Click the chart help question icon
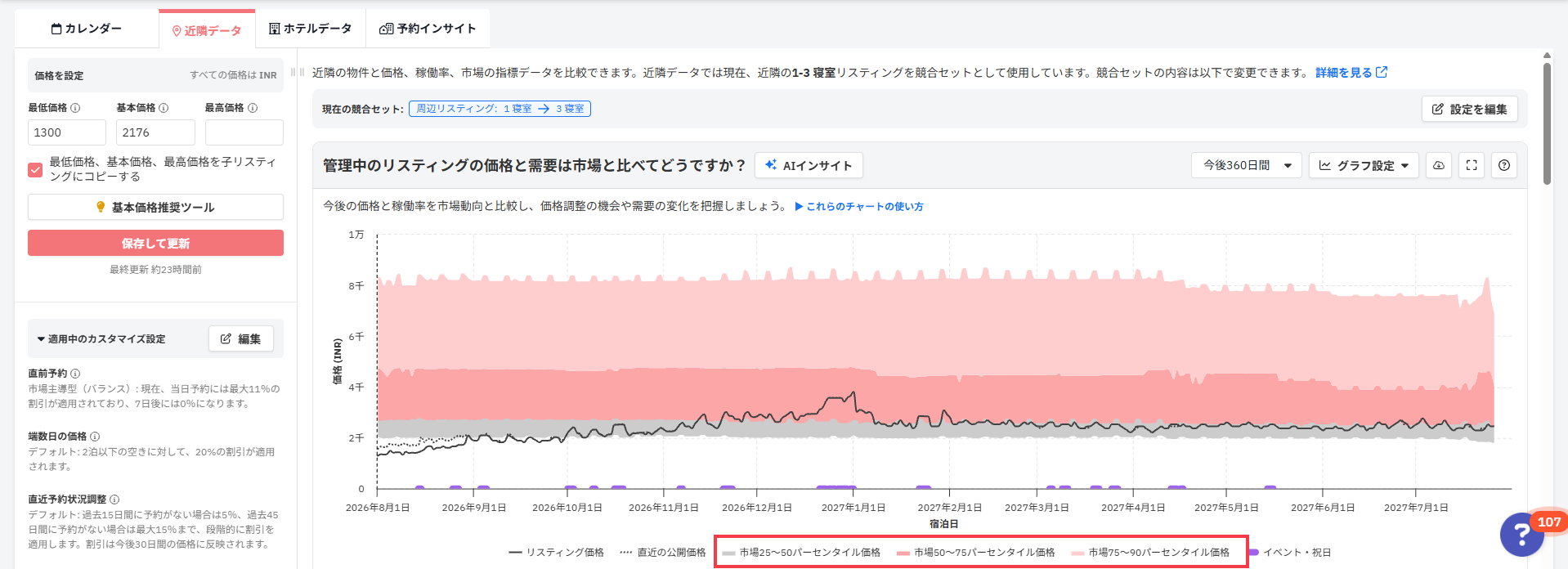 (x=1504, y=165)
